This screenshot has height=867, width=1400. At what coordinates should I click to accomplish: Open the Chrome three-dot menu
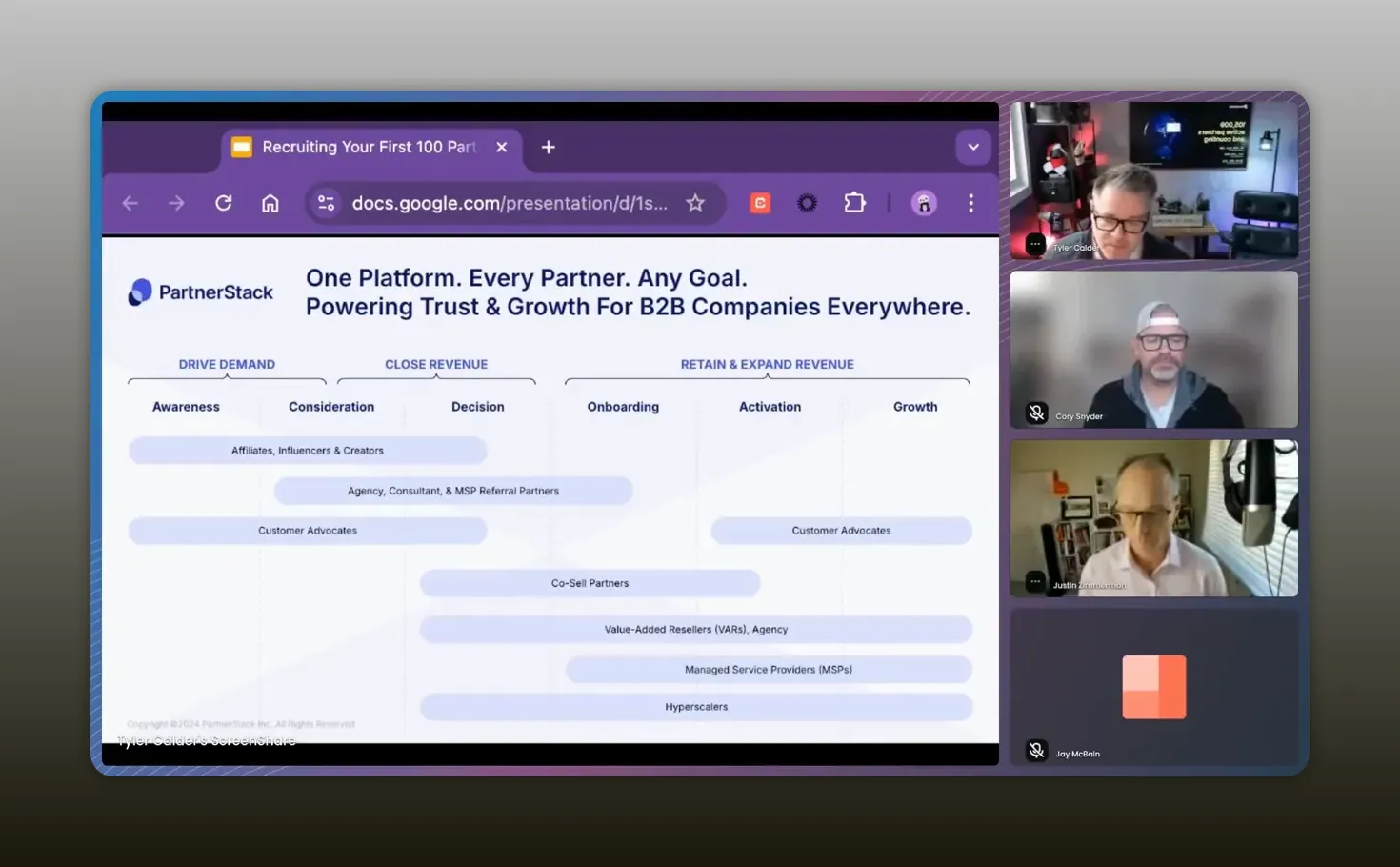pyautogui.click(x=970, y=203)
